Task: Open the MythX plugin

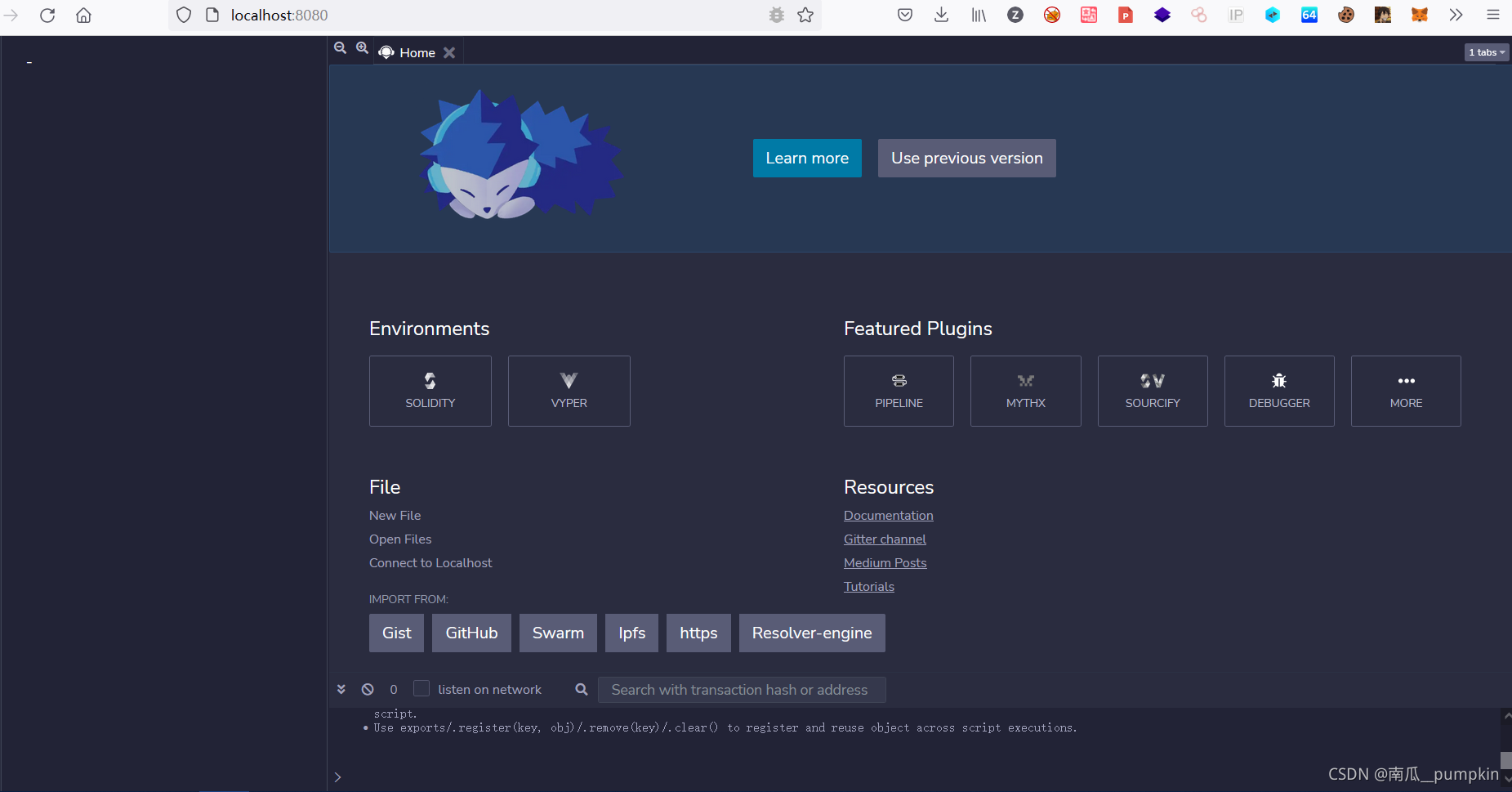Action: point(1026,391)
